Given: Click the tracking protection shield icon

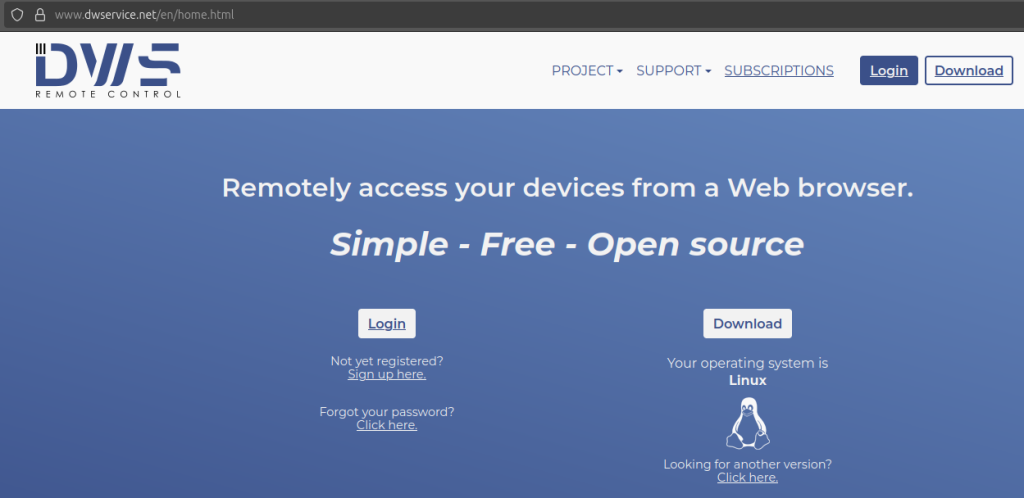Looking at the screenshot, I should point(17,14).
